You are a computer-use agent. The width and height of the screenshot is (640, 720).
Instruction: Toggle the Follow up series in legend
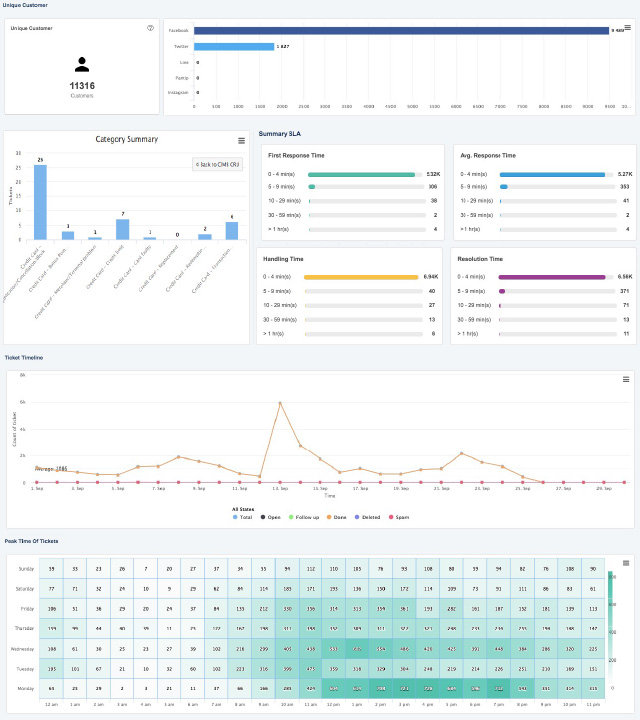click(306, 517)
